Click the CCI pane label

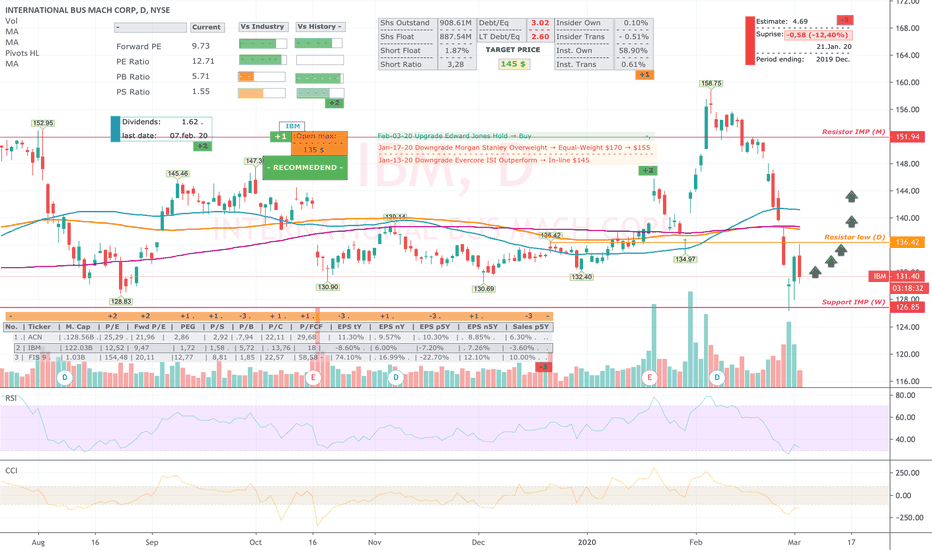point(11,470)
